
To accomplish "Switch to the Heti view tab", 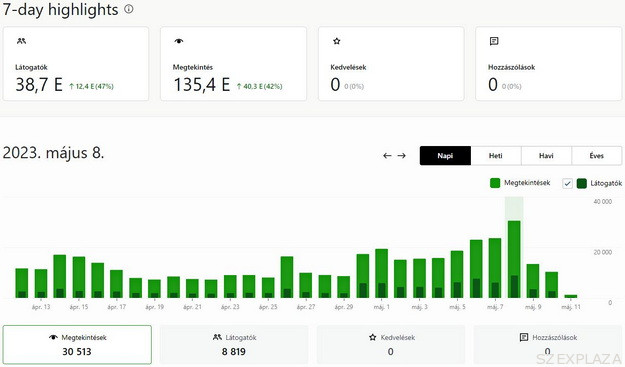I will coord(496,155).
